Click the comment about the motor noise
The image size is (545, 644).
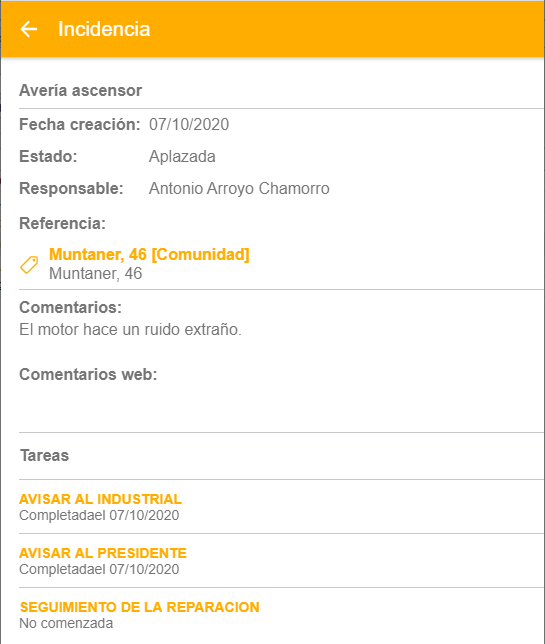coord(130,329)
